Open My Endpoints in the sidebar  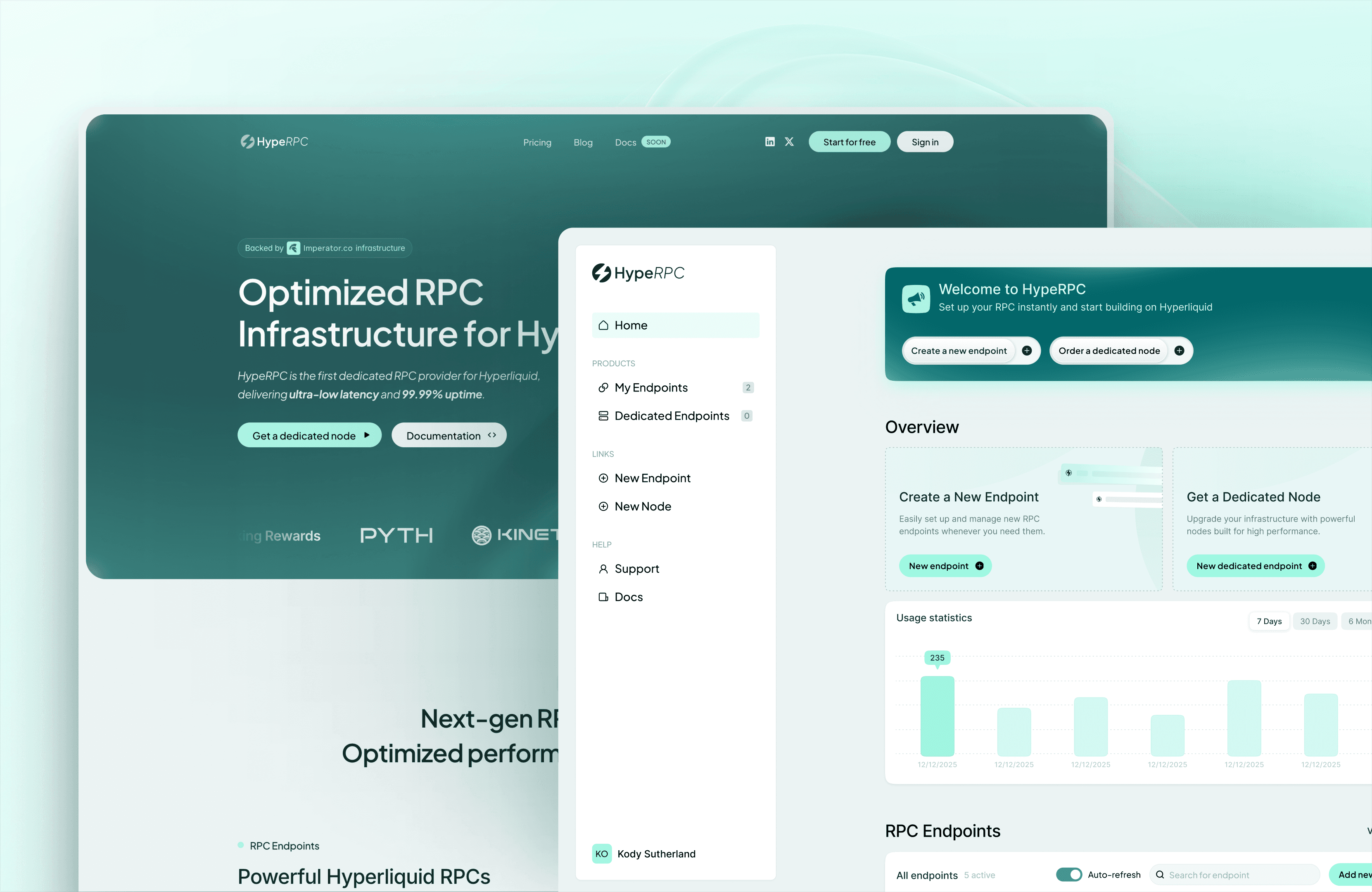click(676, 388)
